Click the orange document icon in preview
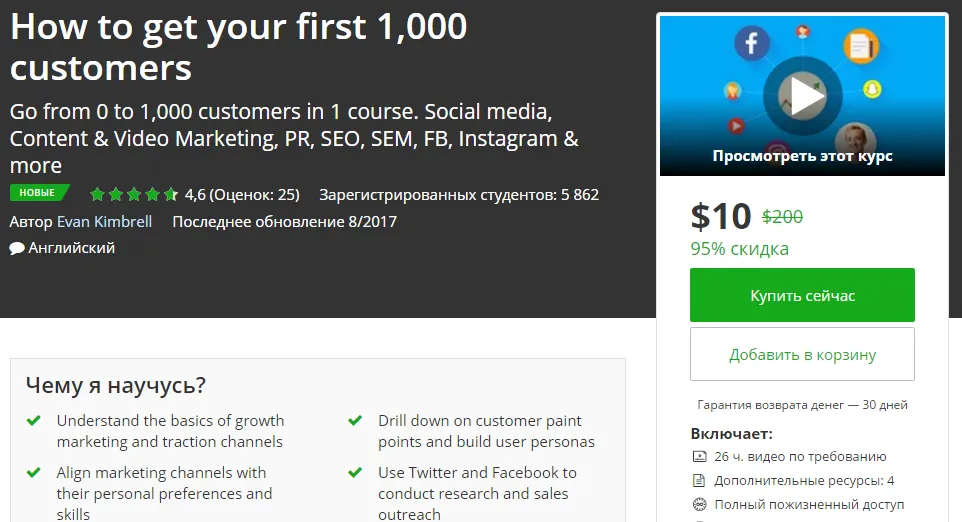The width and height of the screenshot is (962, 522). click(x=859, y=45)
